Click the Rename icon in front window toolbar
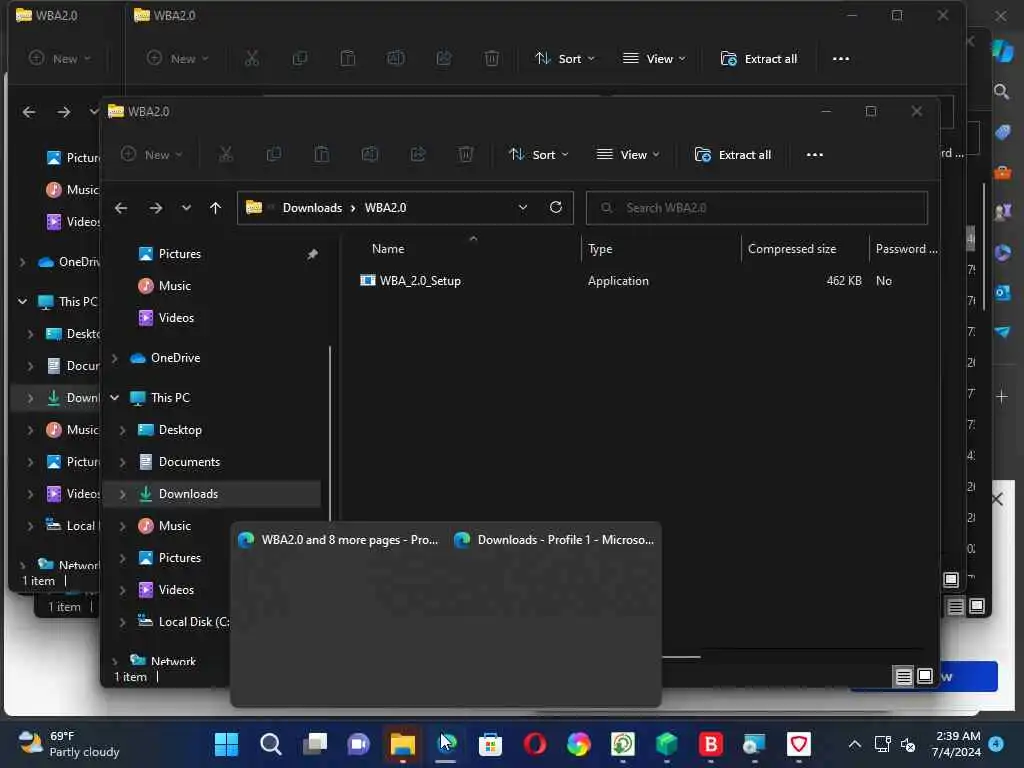 pos(370,155)
